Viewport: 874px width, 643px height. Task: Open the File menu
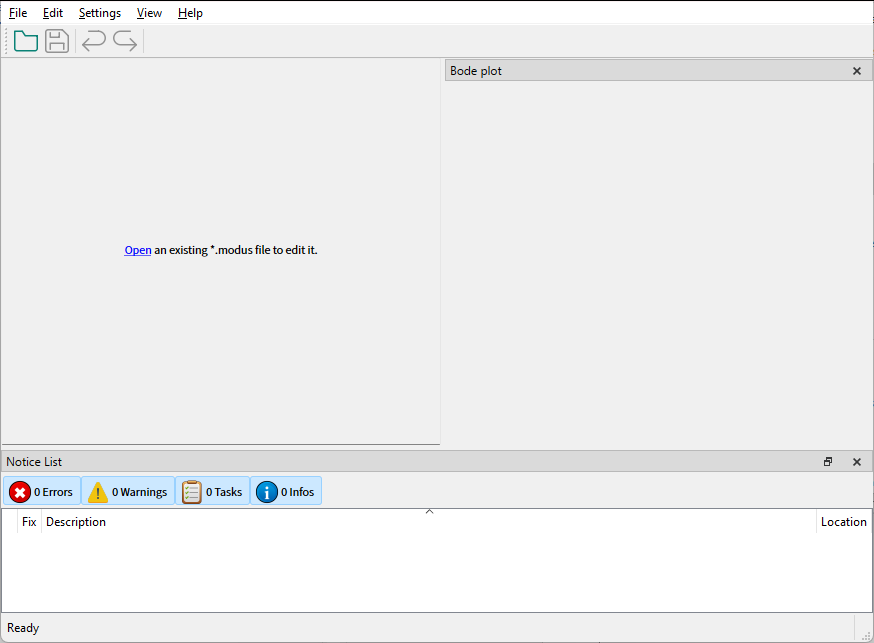click(18, 13)
